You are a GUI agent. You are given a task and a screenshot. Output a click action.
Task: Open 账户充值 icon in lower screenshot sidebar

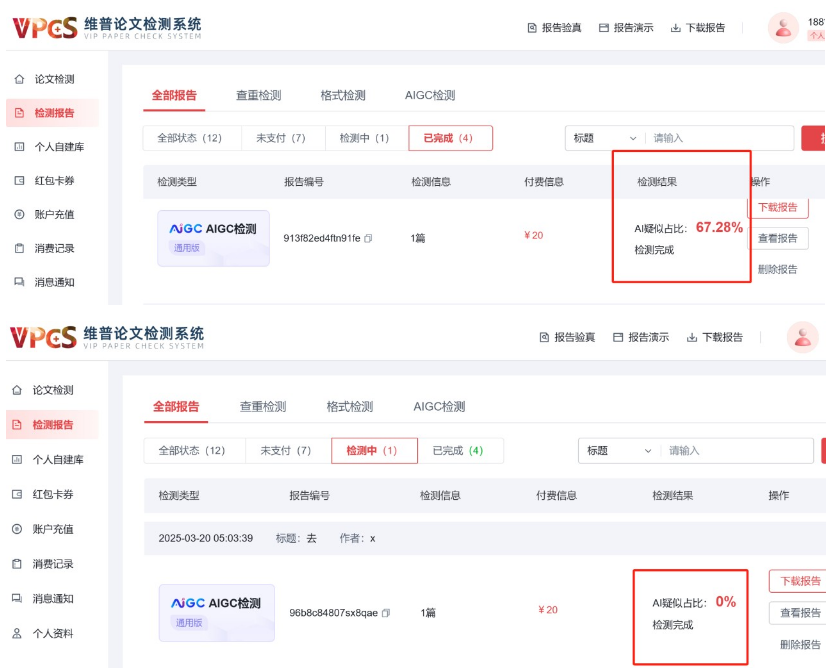click(x=17, y=529)
